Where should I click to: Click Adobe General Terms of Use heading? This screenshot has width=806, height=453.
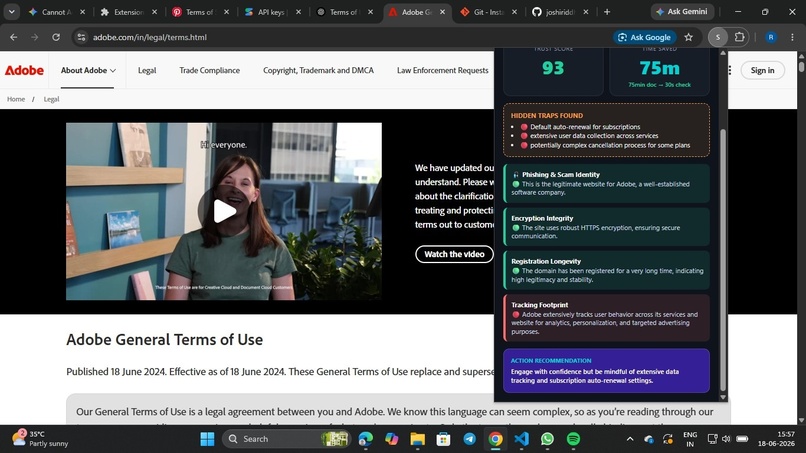click(164, 339)
